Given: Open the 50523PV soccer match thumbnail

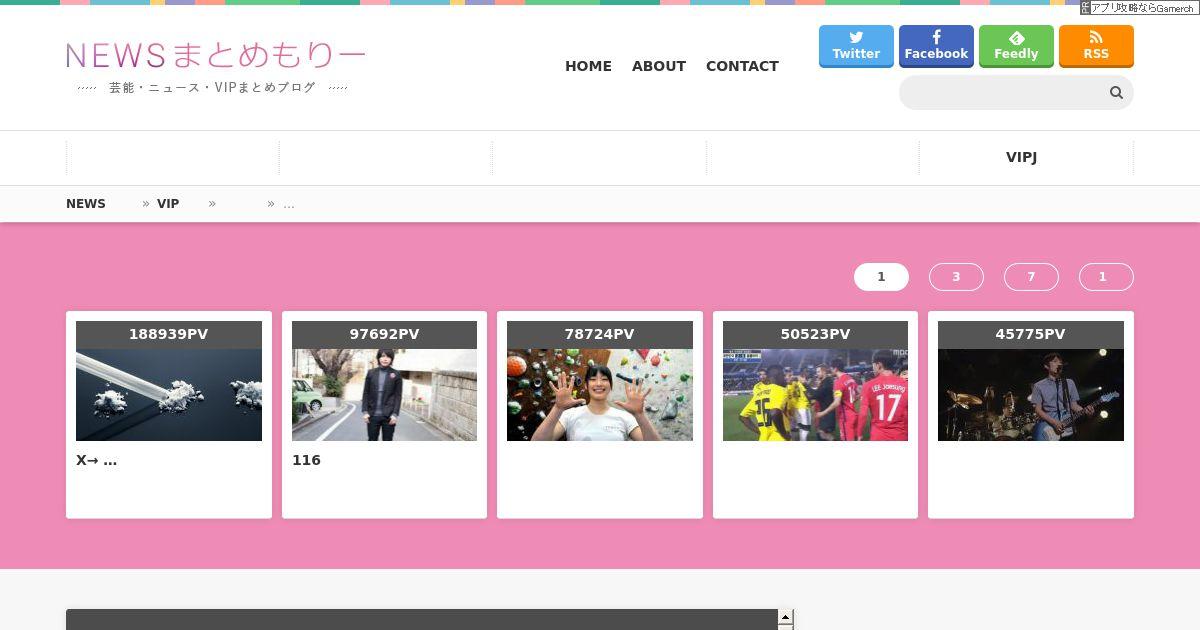Looking at the screenshot, I should point(815,395).
